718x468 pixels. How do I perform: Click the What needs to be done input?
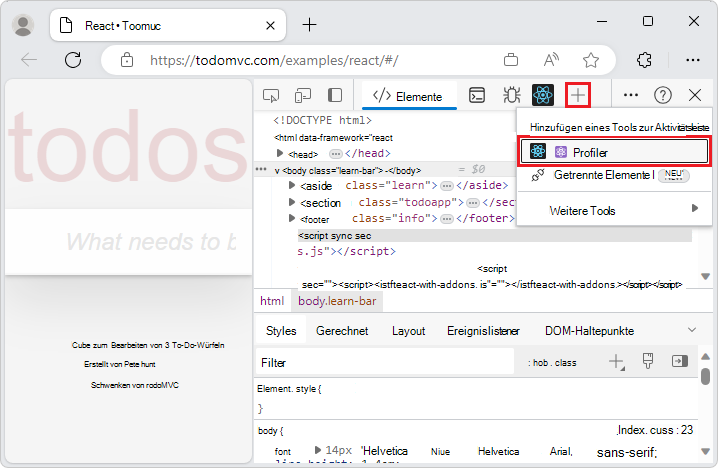129,242
